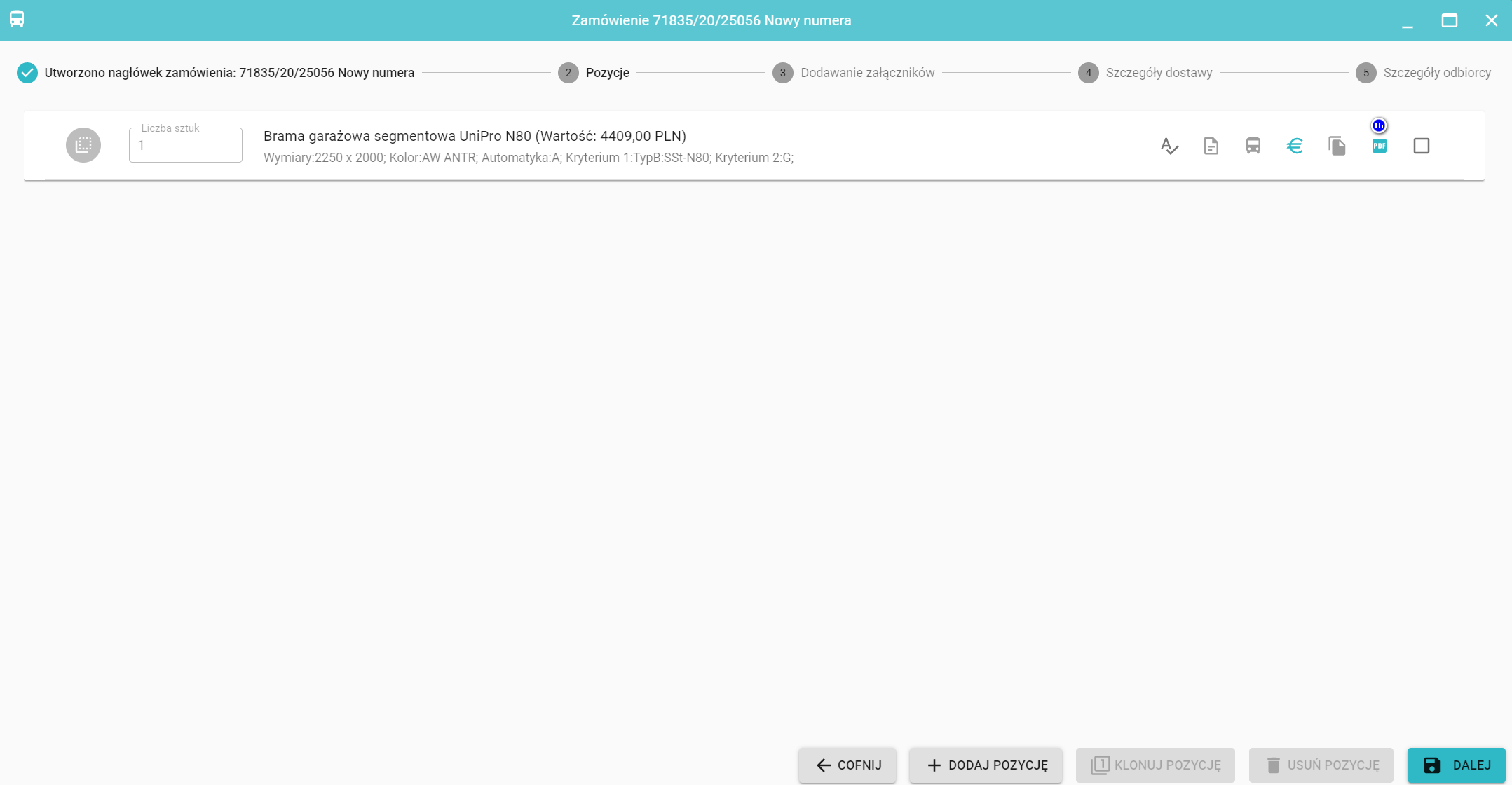Tick the position selection checkbox
This screenshot has height=785, width=1512.
pos(1422,146)
